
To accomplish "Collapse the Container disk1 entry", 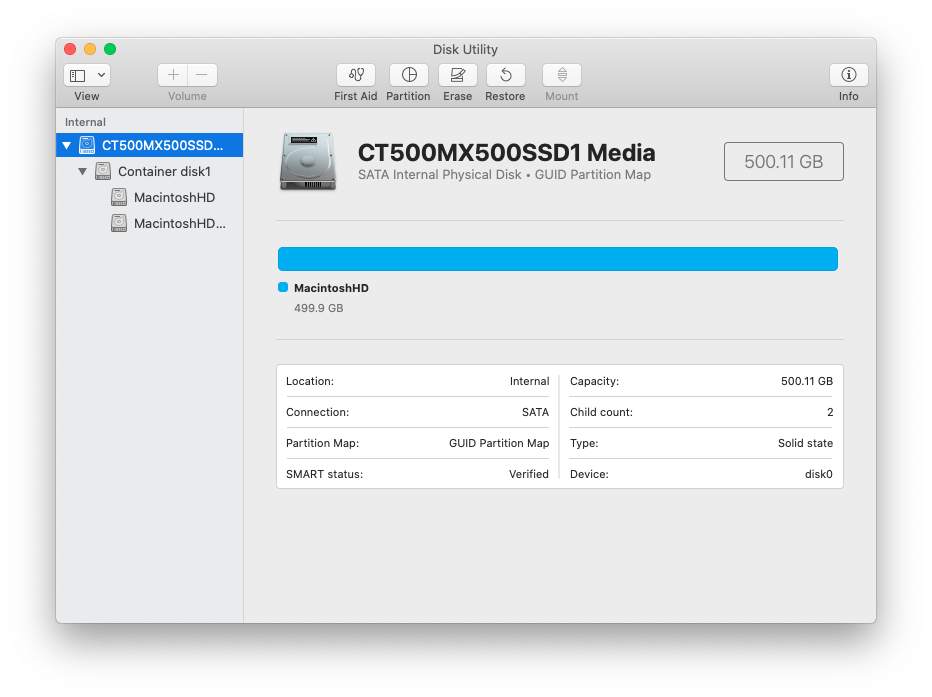I will pos(83,172).
